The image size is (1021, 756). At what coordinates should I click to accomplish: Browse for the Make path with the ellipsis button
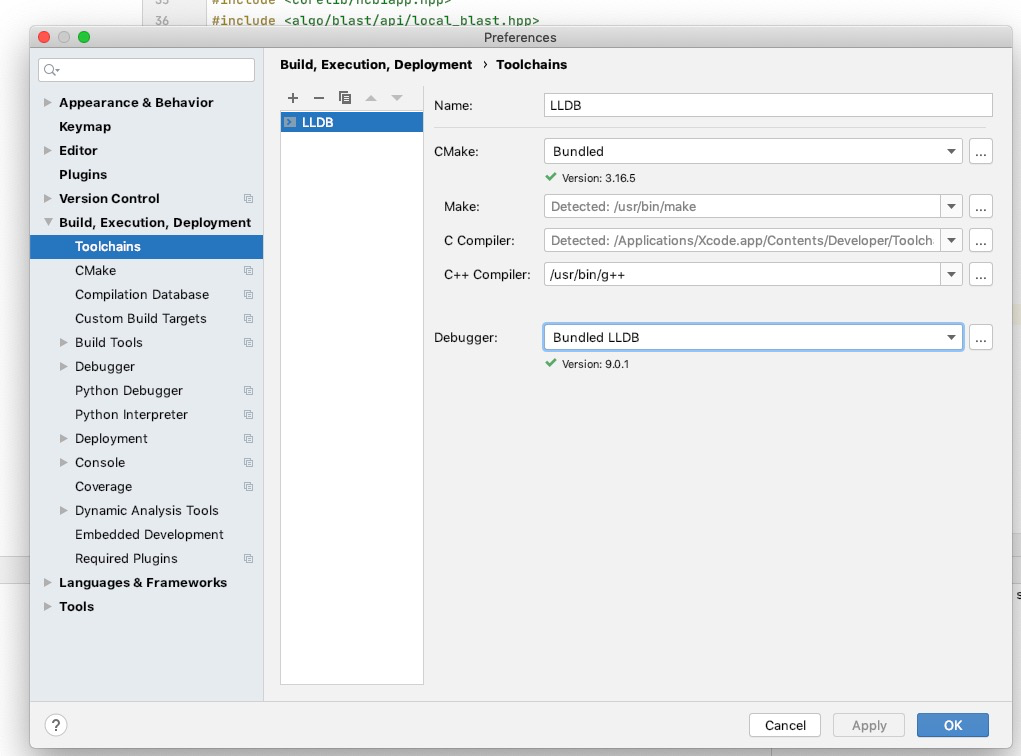click(981, 206)
